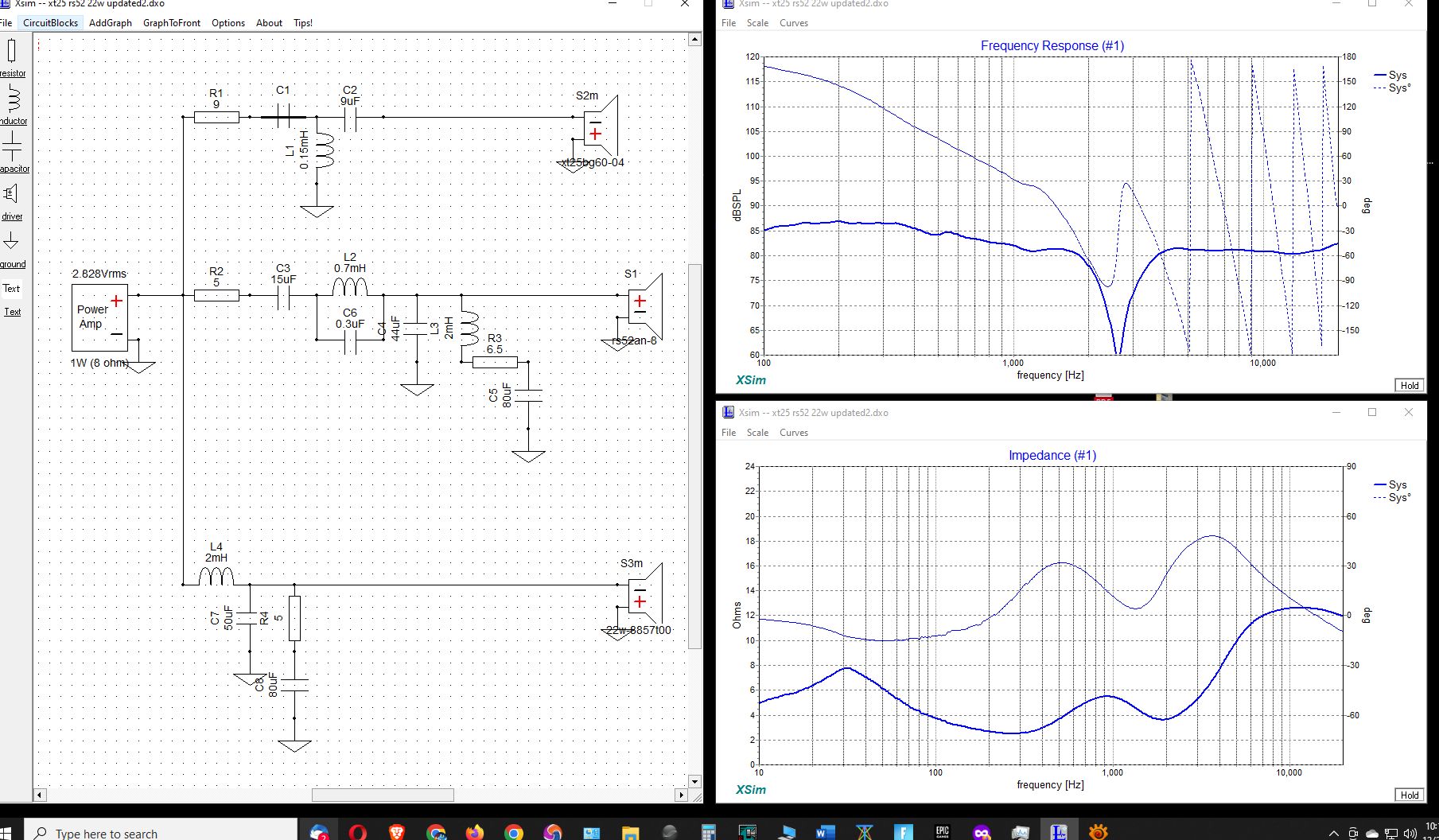
Task: Open Brave browser from taskbar
Action: pyautogui.click(x=396, y=833)
